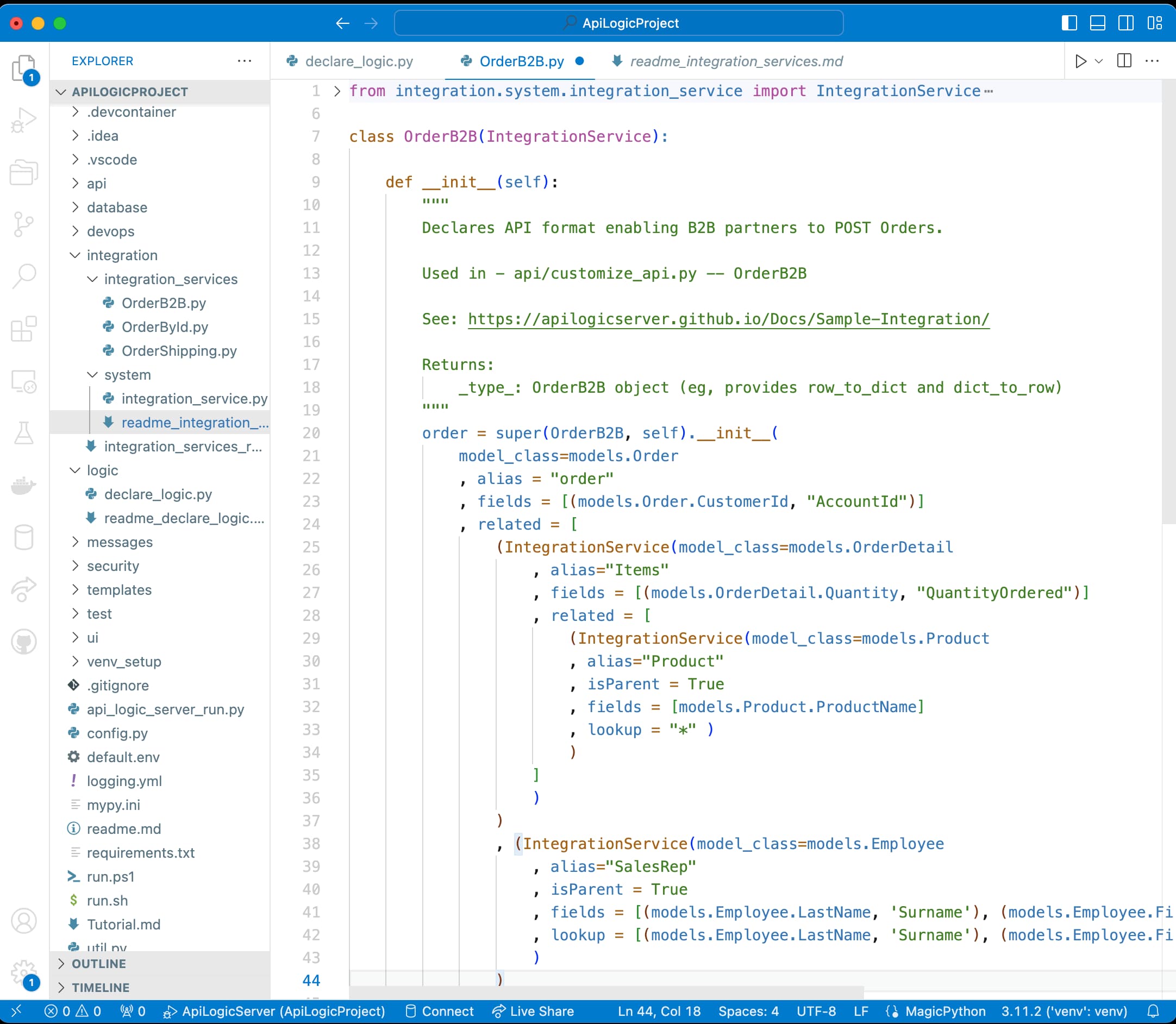Toggle the primary side bar
Image resolution: width=1176 pixels, height=1024 pixels.
click(x=1069, y=23)
